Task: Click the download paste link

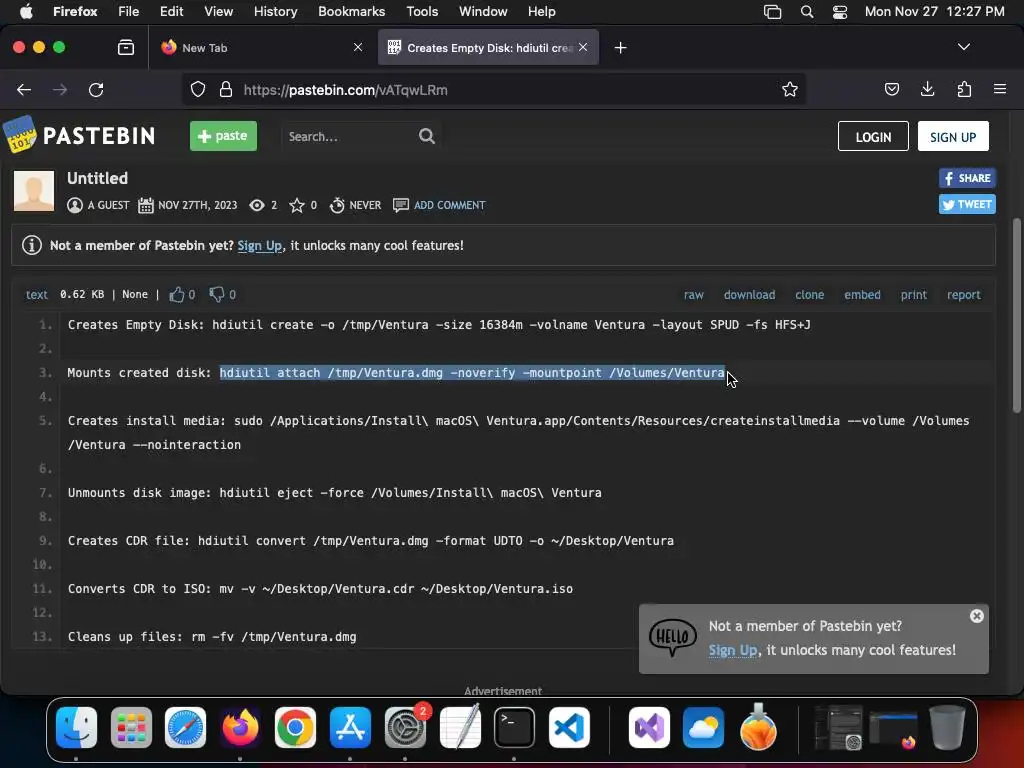Action: coord(749,295)
